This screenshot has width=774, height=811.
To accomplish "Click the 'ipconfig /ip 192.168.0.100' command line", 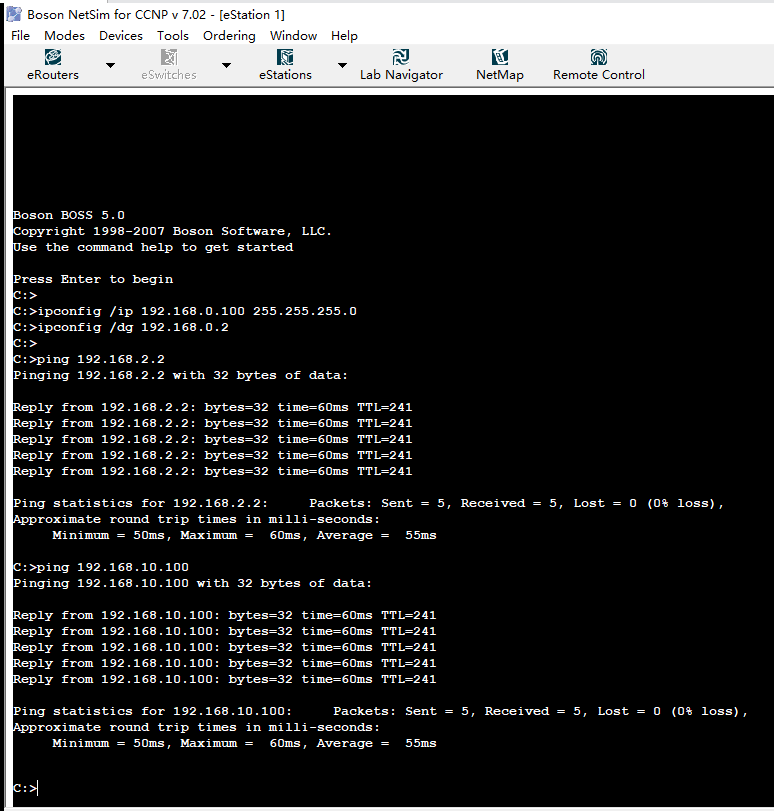I will (185, 311).
